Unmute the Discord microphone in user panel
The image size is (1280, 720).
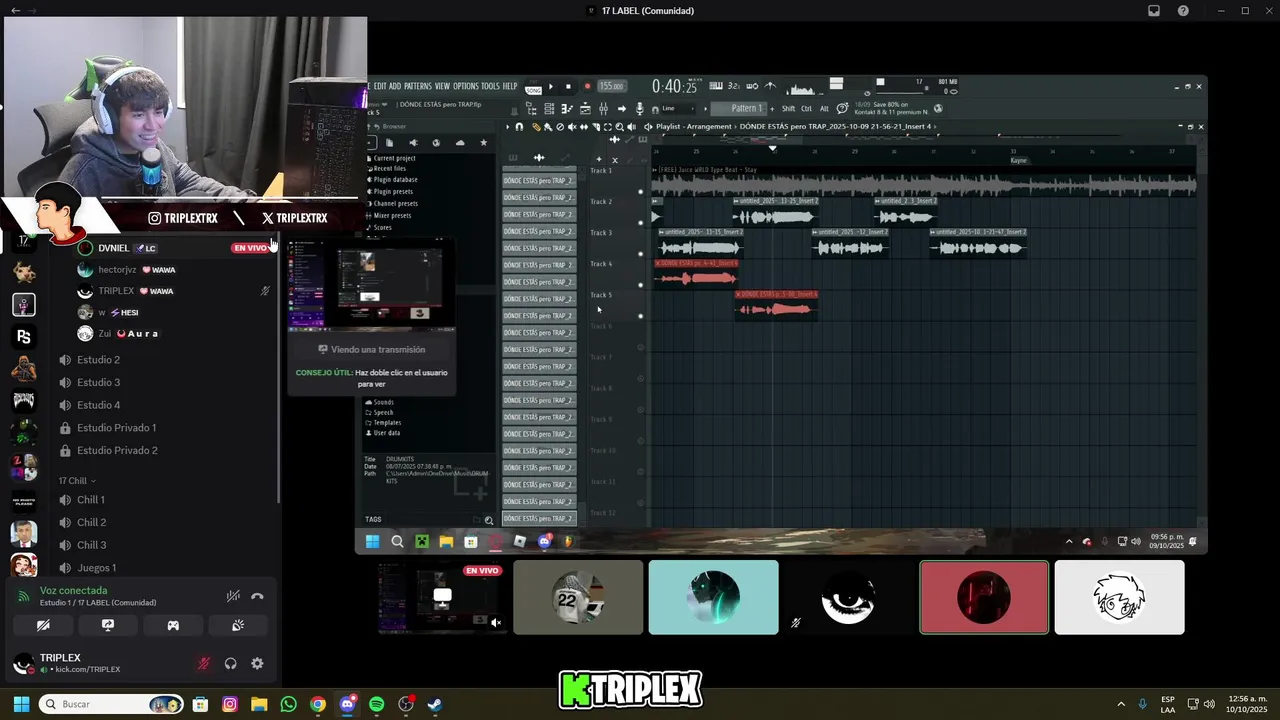(204, 663)
